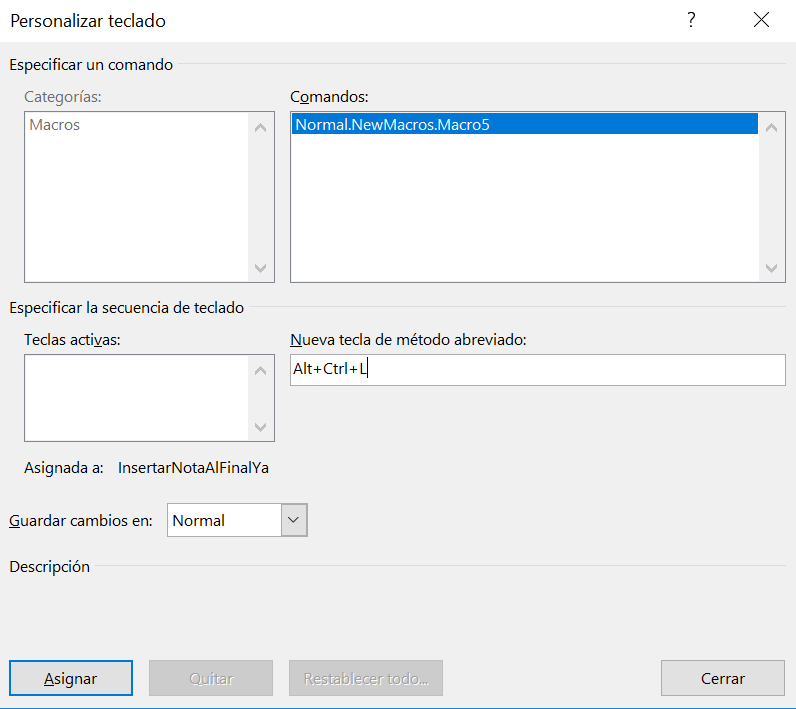Click the Nueva tecla de método abreviado label

pyautogui.click(x=408, y=340)
